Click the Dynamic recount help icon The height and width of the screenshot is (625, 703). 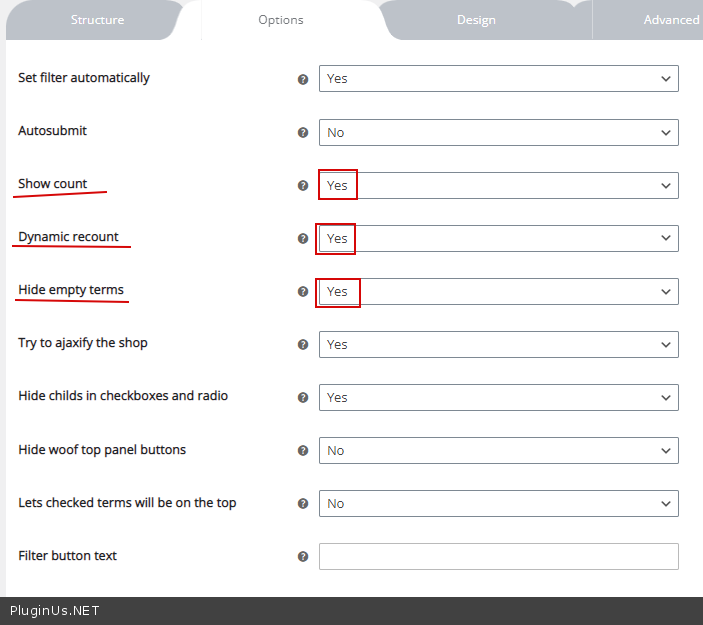pyautogui.click(x=303, y=239)
